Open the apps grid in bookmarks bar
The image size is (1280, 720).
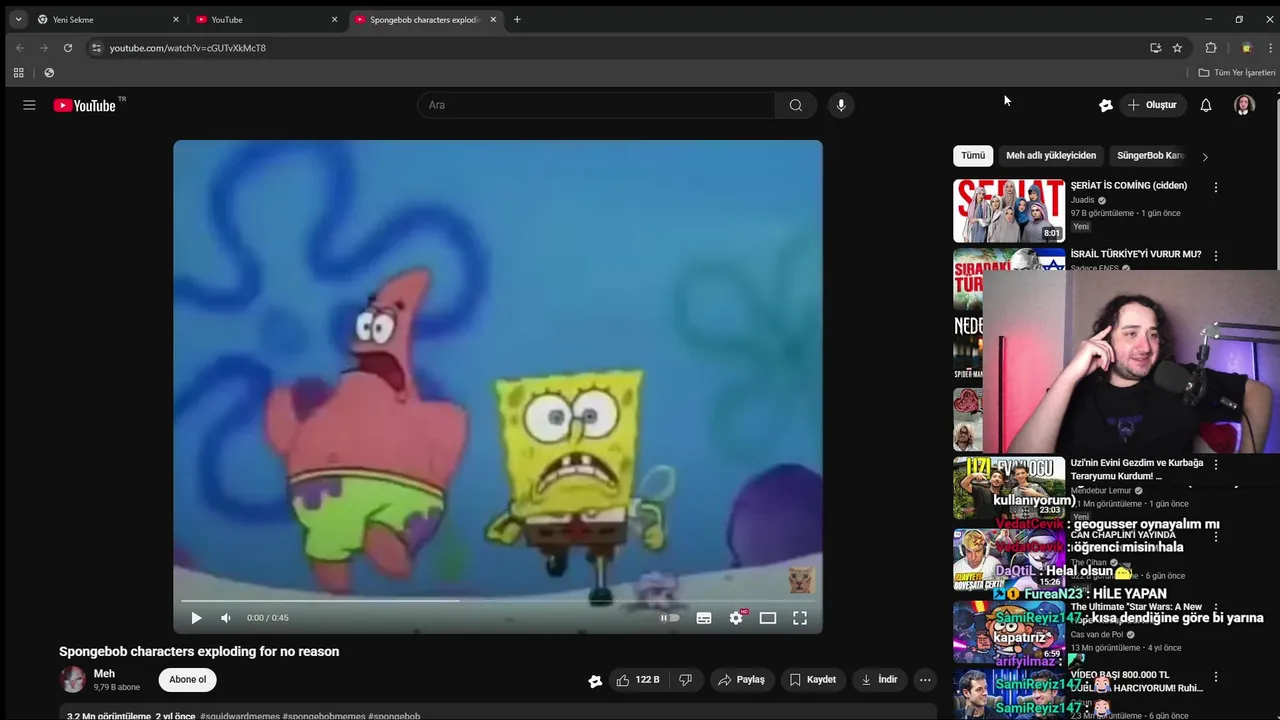(18, 73)
